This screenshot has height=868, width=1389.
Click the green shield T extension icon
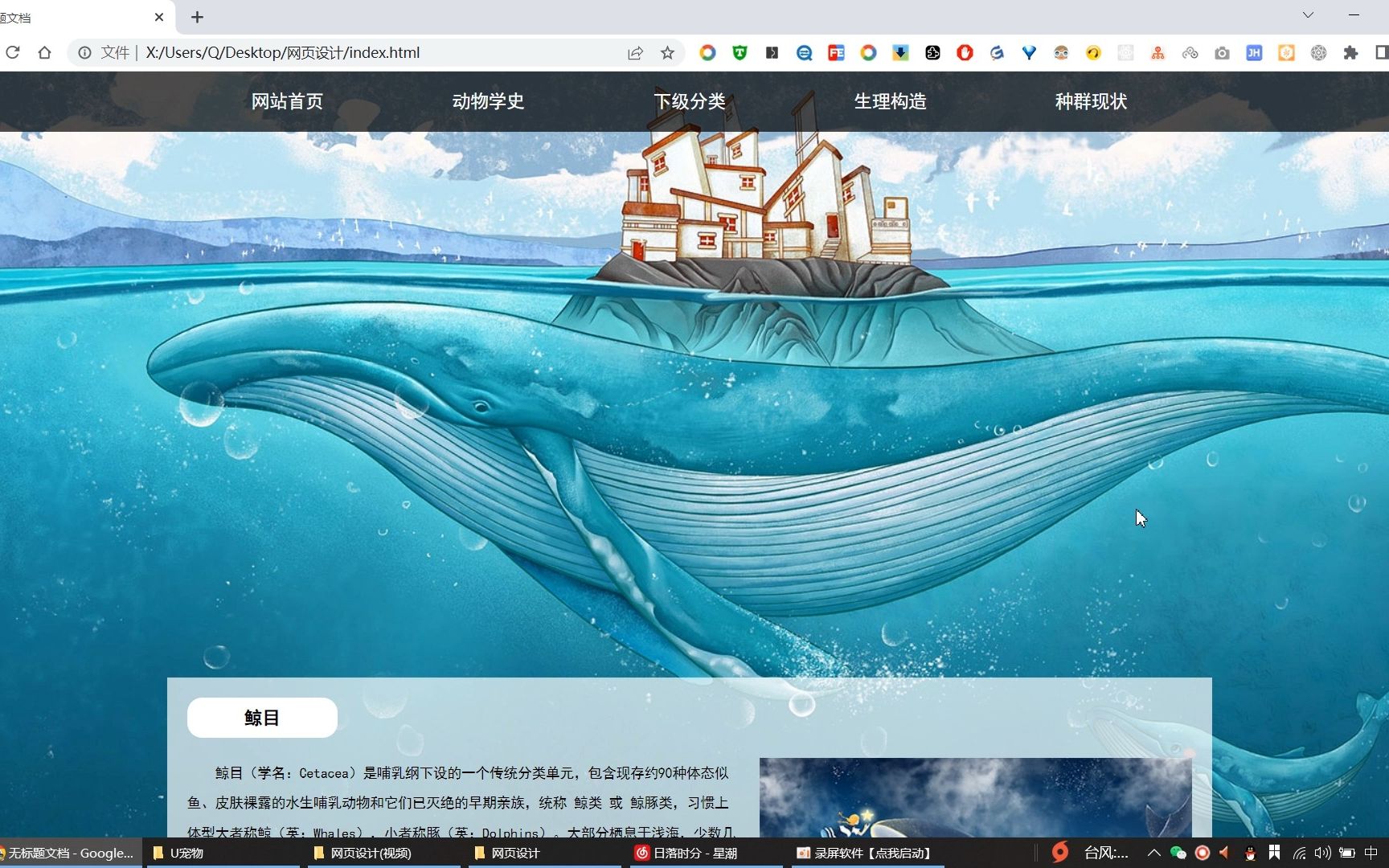point(740,53)
